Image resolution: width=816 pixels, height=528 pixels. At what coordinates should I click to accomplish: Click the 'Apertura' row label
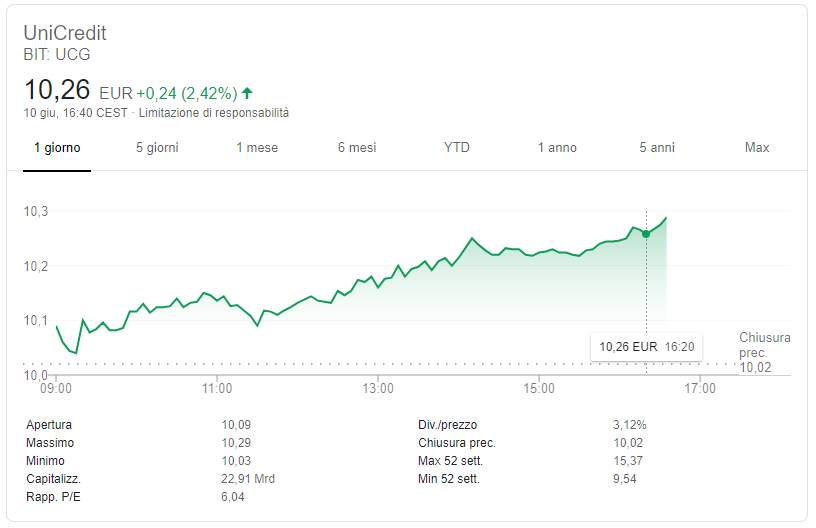[49, 425]
